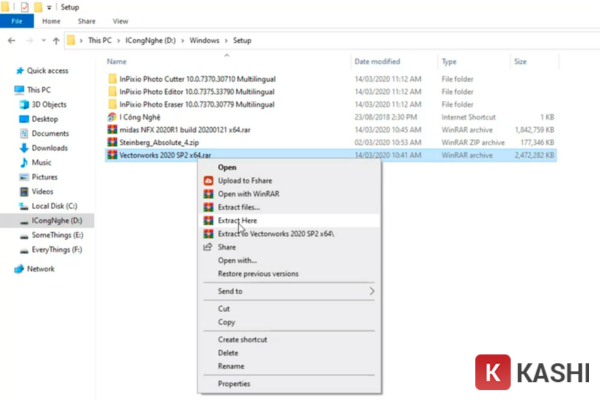The height and width of the screenshot is (400, 600).
Task: Switch to the Share ribbon tab
Action: (87, 21)
